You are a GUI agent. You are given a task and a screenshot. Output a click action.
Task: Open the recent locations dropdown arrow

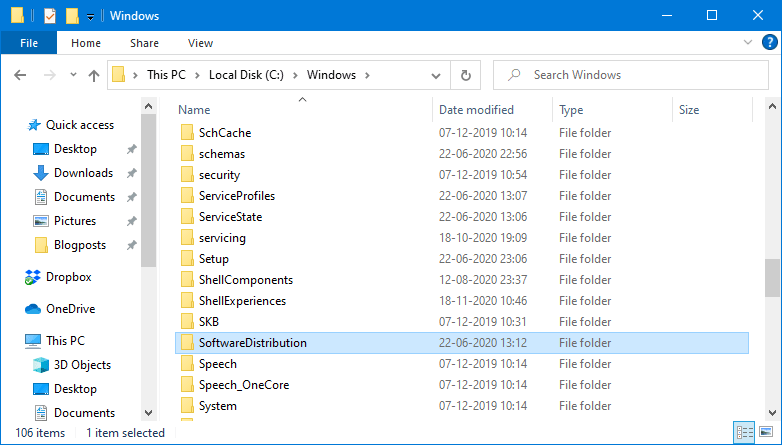tap(73, 75)
